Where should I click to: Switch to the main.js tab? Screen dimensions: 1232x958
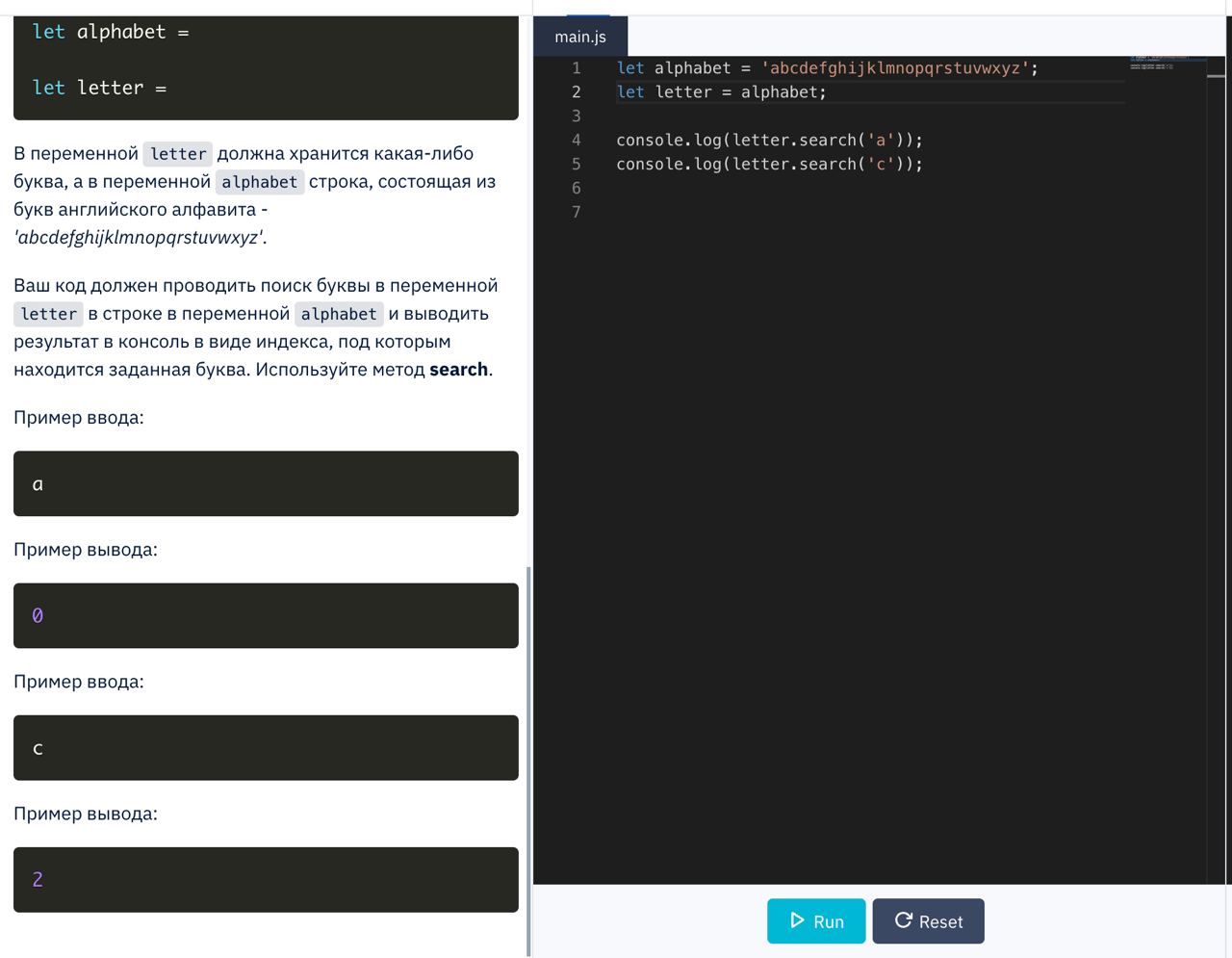click(x=580, y=37)
